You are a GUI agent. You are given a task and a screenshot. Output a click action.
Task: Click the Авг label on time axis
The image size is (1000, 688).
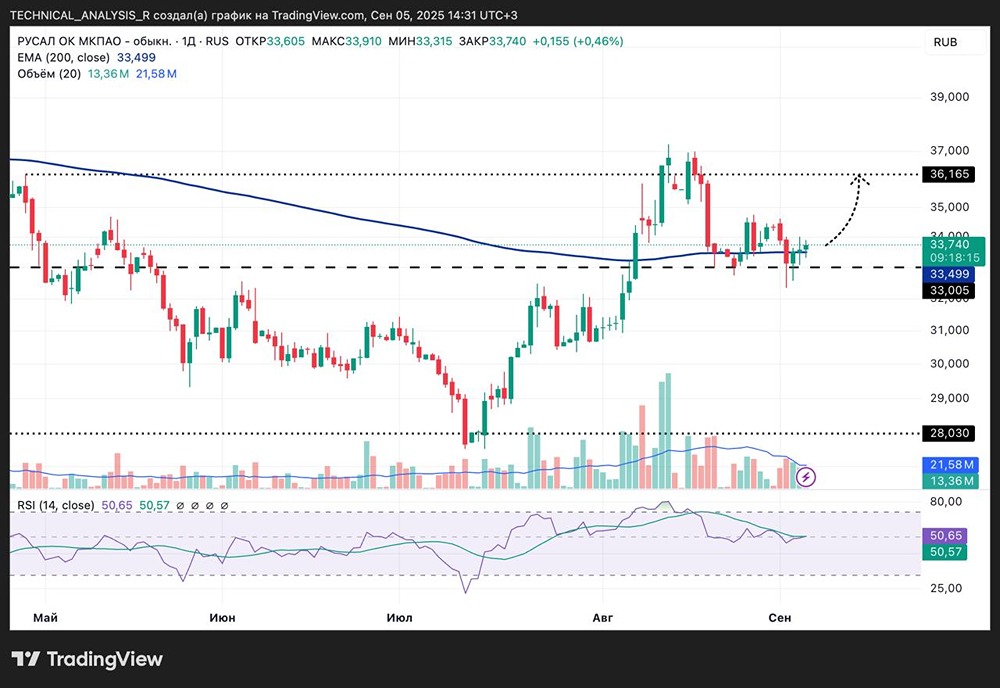pyautogui.click(x=603, y=618)
